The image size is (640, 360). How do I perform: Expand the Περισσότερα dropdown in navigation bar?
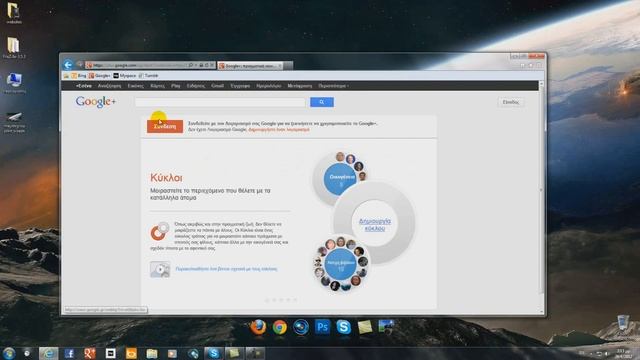[x=333, y=86]
